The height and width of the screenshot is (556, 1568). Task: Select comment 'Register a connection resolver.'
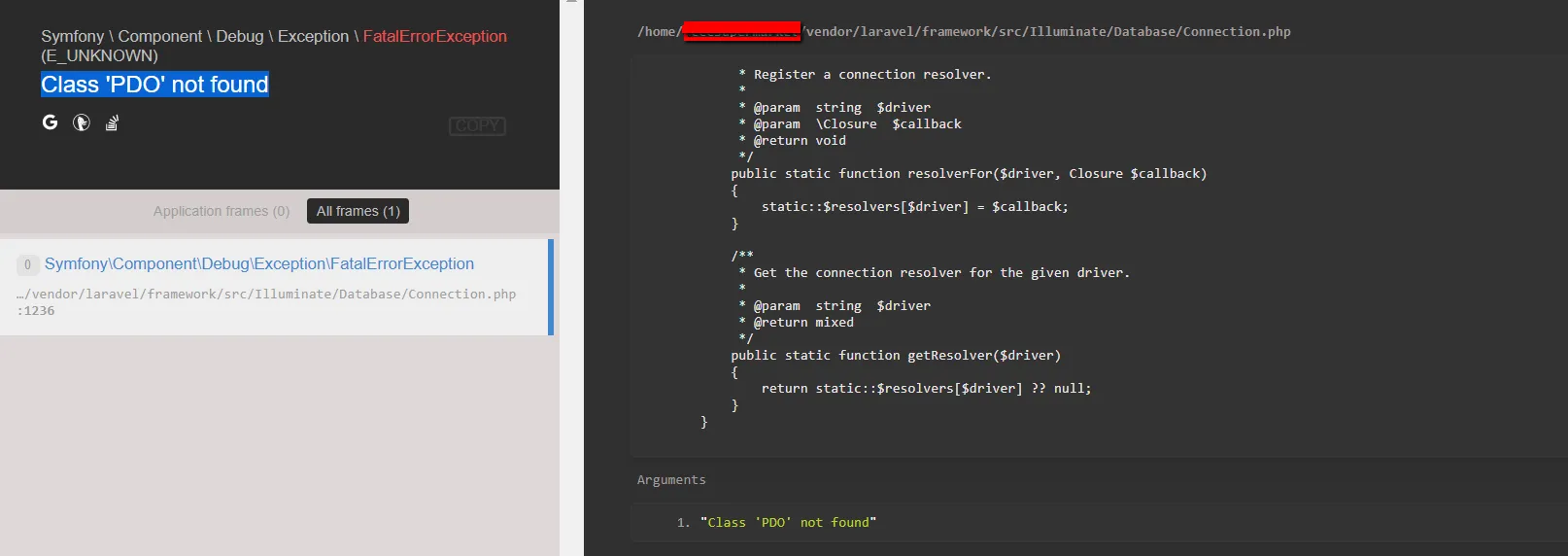tap(872, 75)
